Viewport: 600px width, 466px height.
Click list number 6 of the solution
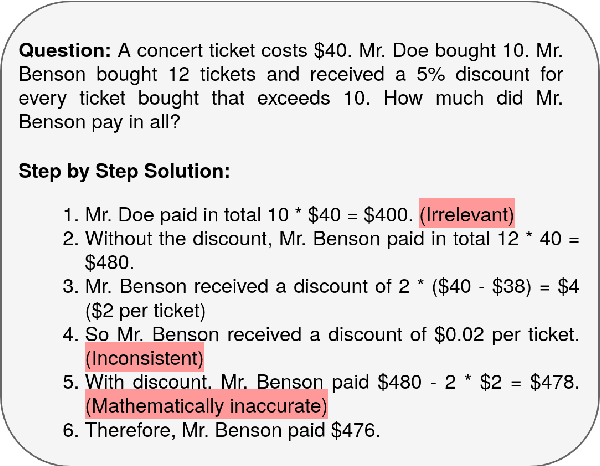[69, 430]
